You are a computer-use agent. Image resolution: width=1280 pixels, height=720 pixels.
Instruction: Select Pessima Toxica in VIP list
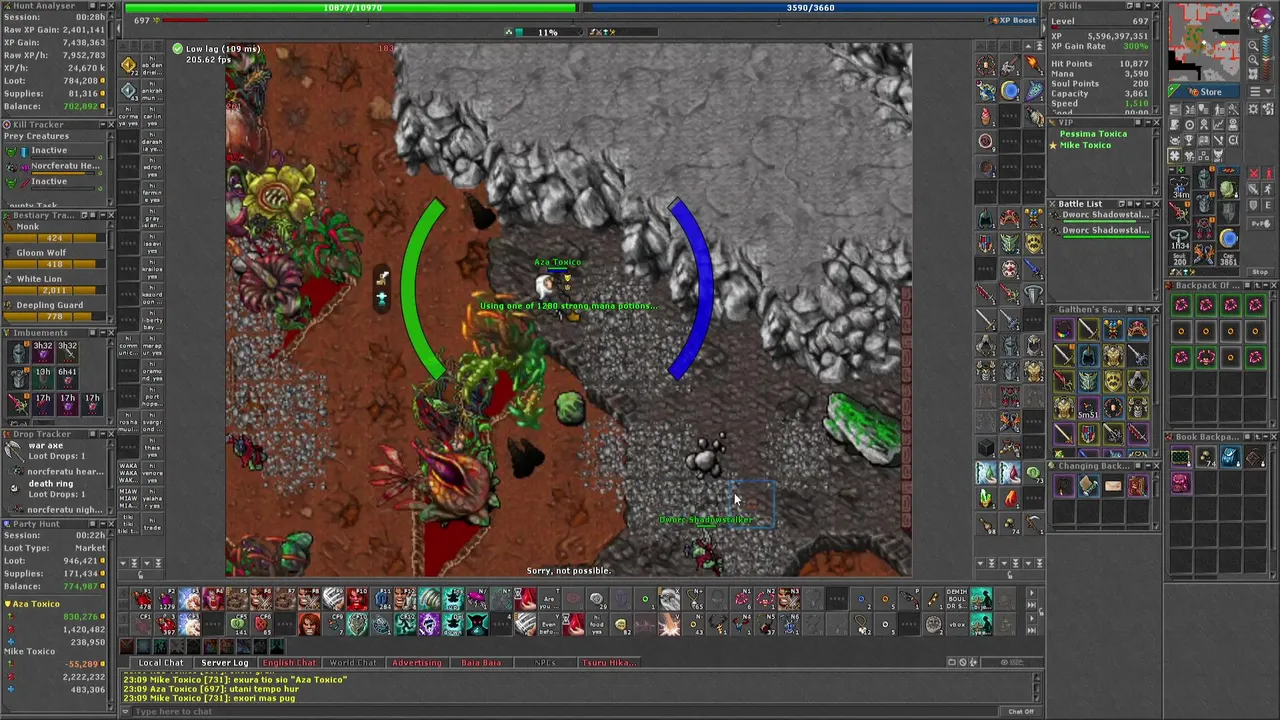[1093, 134]
